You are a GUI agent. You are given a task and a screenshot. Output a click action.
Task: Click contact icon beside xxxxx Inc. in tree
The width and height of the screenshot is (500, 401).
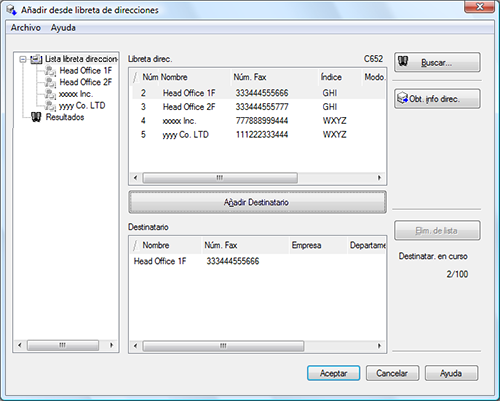point(50,94)
